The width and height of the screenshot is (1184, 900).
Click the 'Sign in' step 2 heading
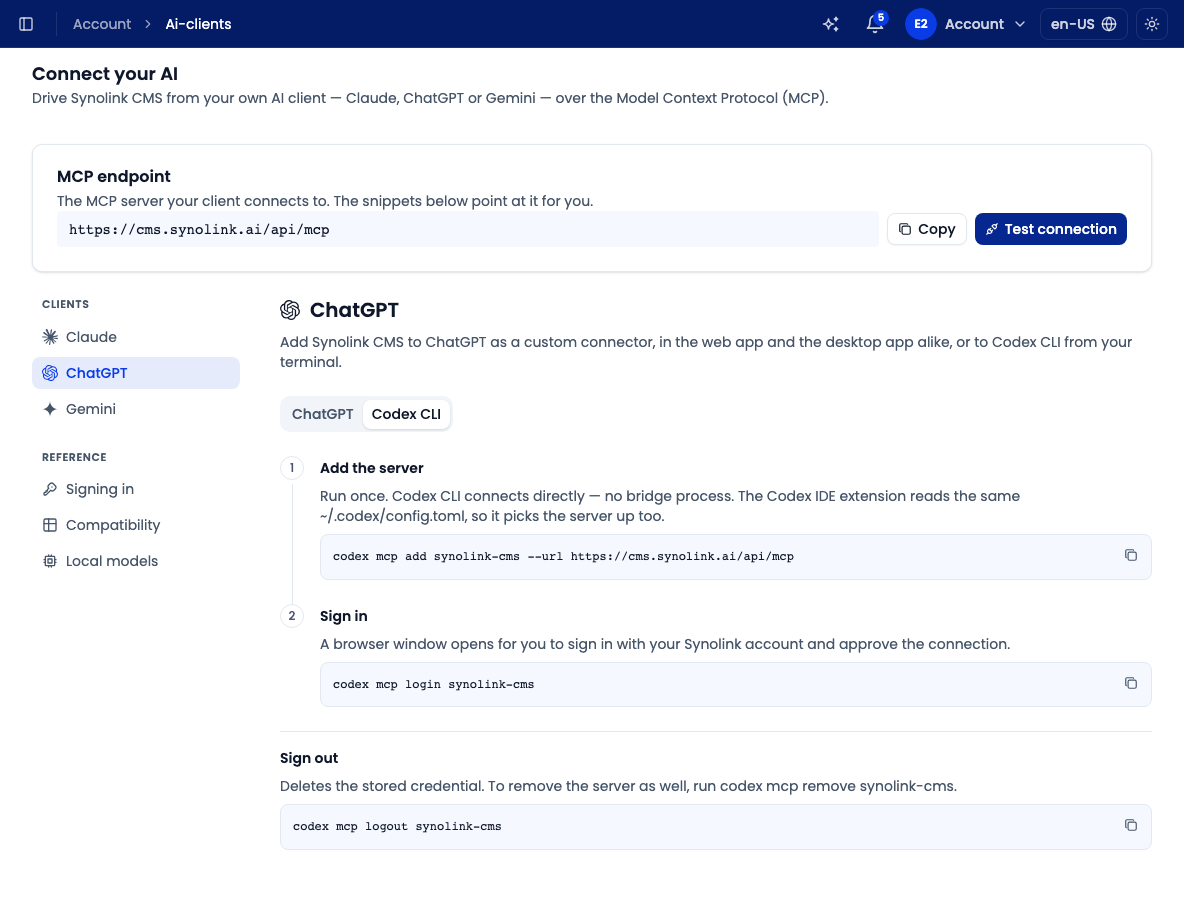pyautogui.click(x=344, y=616)
